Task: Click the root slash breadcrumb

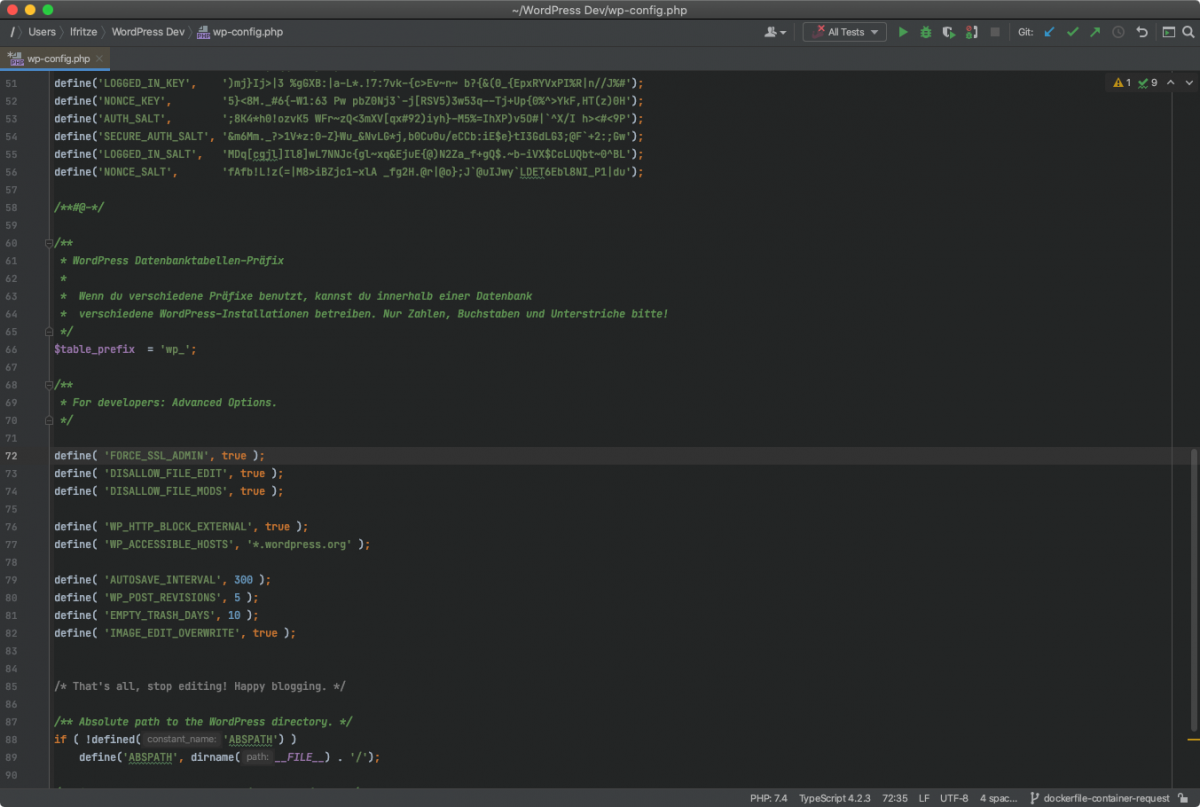Action: [x=12, y=32]
